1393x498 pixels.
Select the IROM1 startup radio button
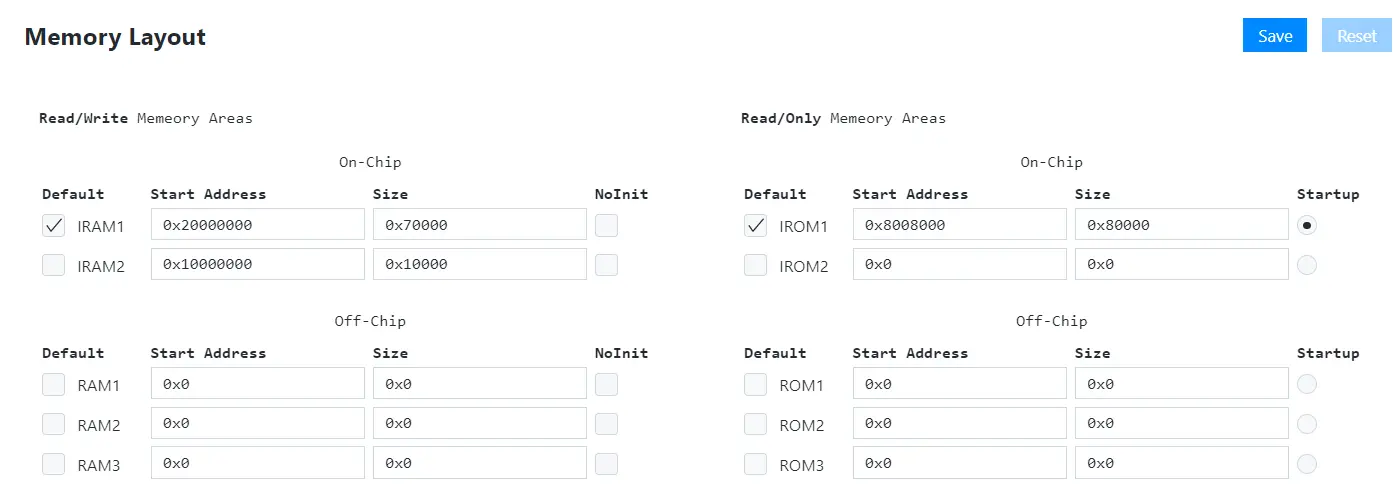pyautogui.click(x=1307, y=225)
